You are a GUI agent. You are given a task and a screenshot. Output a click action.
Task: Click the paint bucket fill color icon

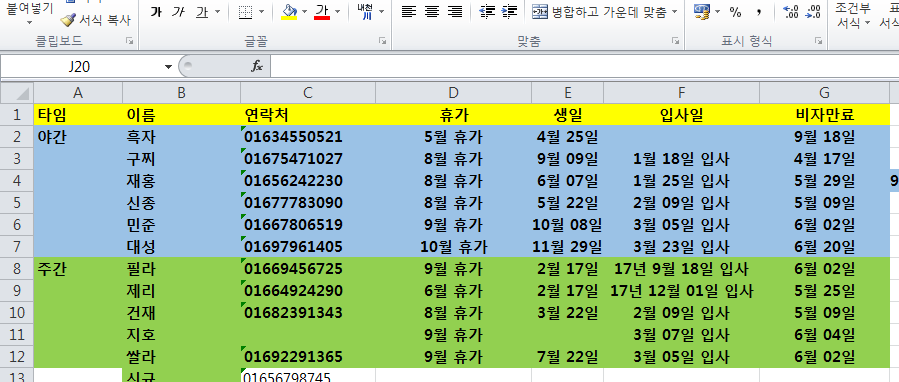[x=290, y=11]
